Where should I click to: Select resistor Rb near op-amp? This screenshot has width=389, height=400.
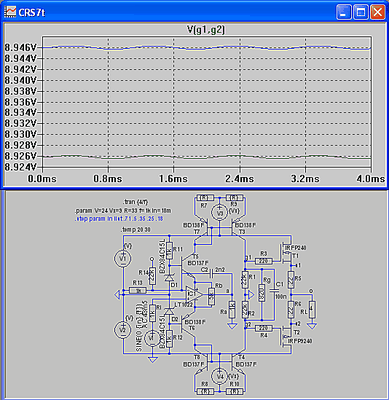[x=211, y=295]
